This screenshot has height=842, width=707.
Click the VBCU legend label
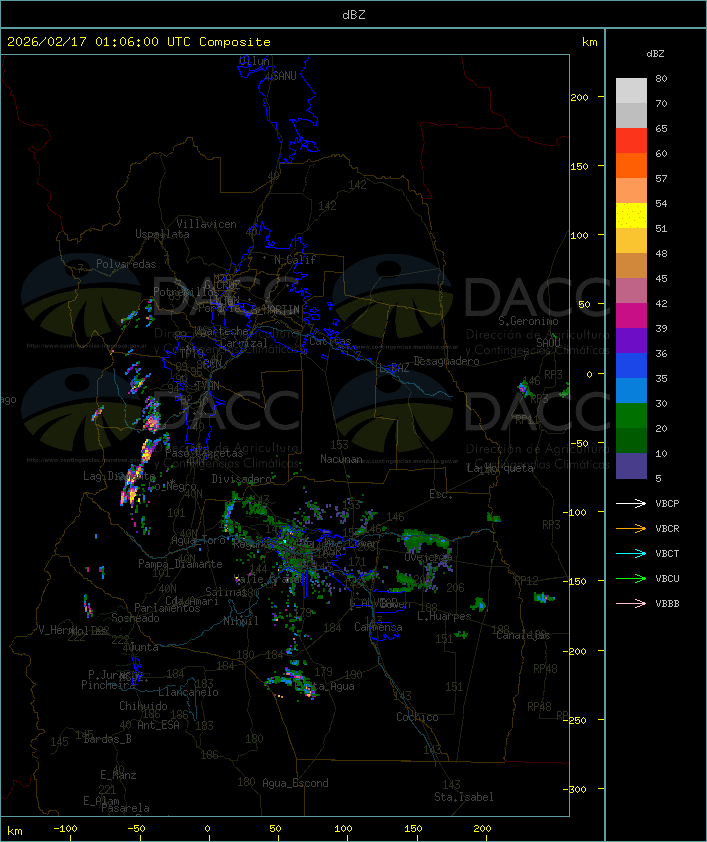pyautogui.click(x=667, y=579)
